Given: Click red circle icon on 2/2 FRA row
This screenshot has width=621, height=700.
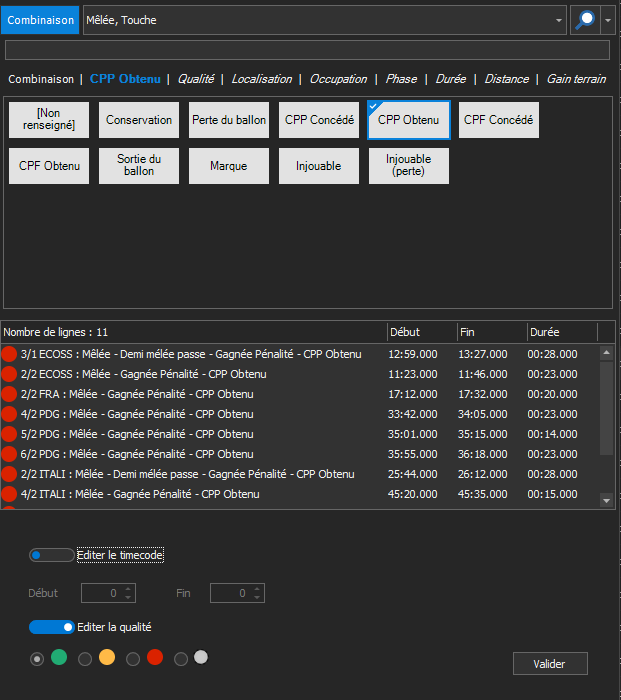Looking at the screenshot, I should pyautogui.click(x=10, y=394).
